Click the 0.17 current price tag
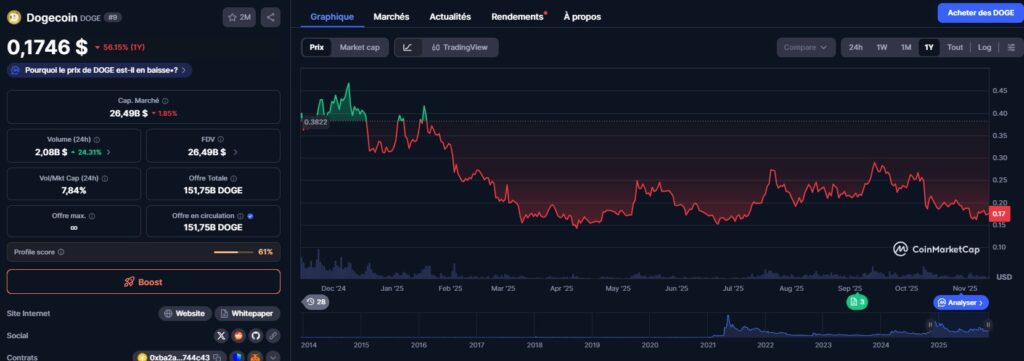 [999, 214]
